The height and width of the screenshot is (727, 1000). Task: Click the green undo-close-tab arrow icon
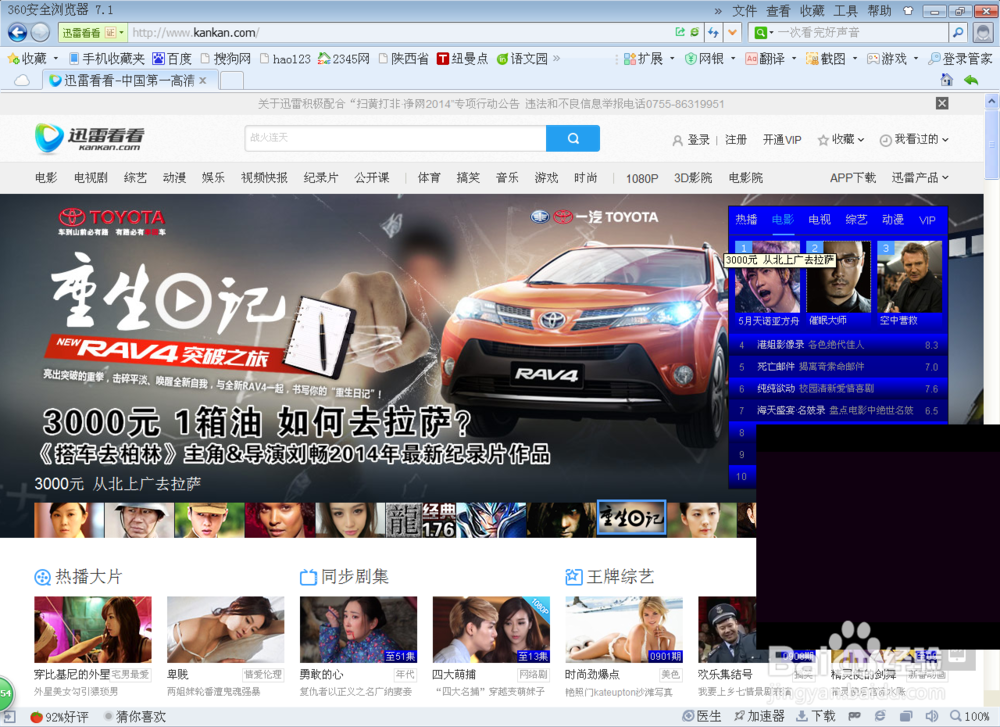pos(971,80)
